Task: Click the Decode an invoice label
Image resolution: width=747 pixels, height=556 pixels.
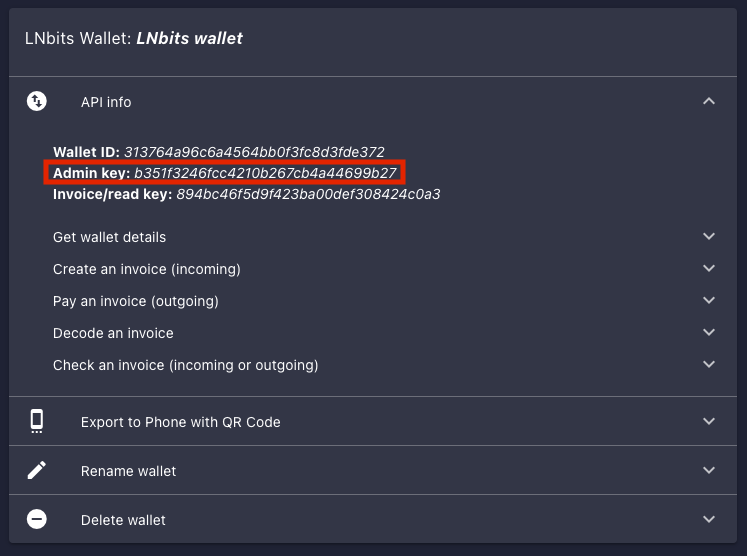Action: pos(113,333)
